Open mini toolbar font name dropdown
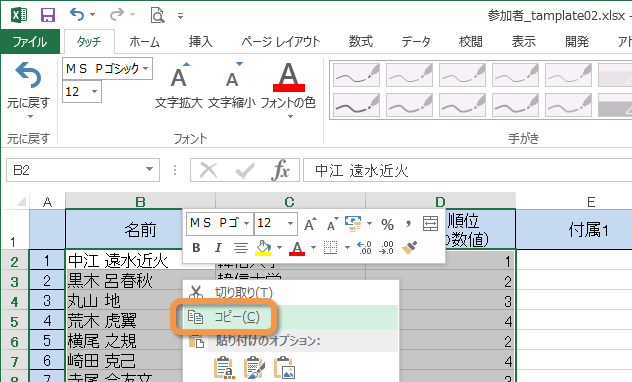The height and width of the screenshot is (382, 632). (246, 223)
